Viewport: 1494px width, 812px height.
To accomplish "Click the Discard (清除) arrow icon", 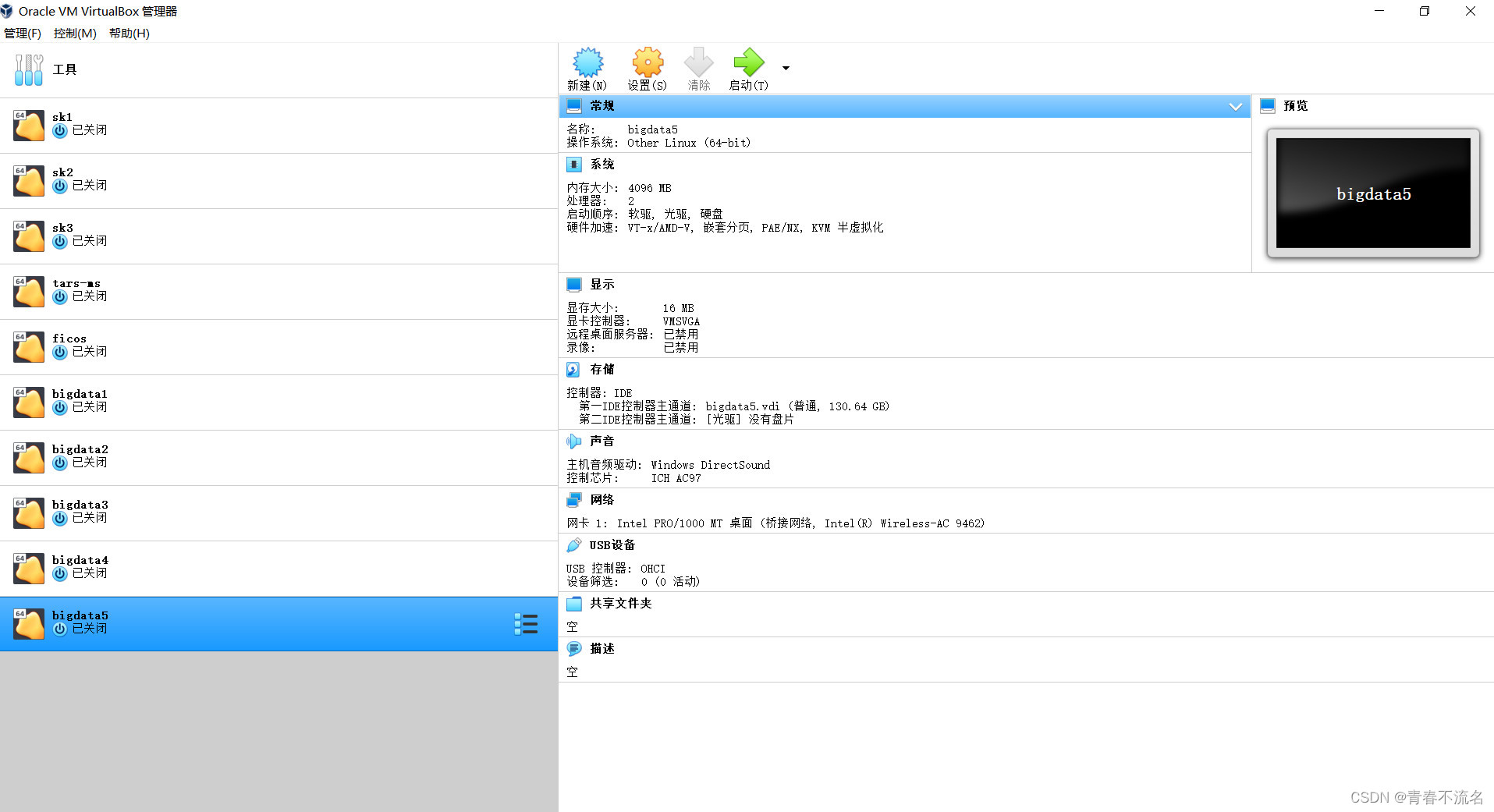I will [x=698, y=62].
